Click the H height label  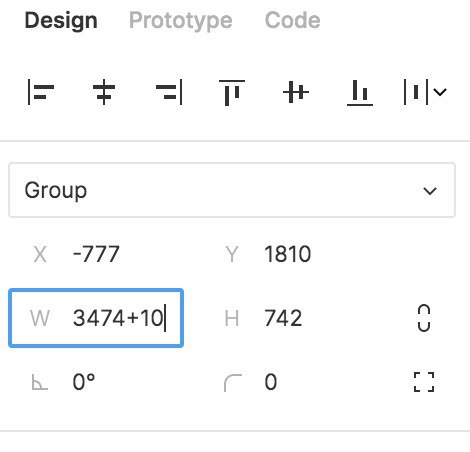tap(232, 318)
